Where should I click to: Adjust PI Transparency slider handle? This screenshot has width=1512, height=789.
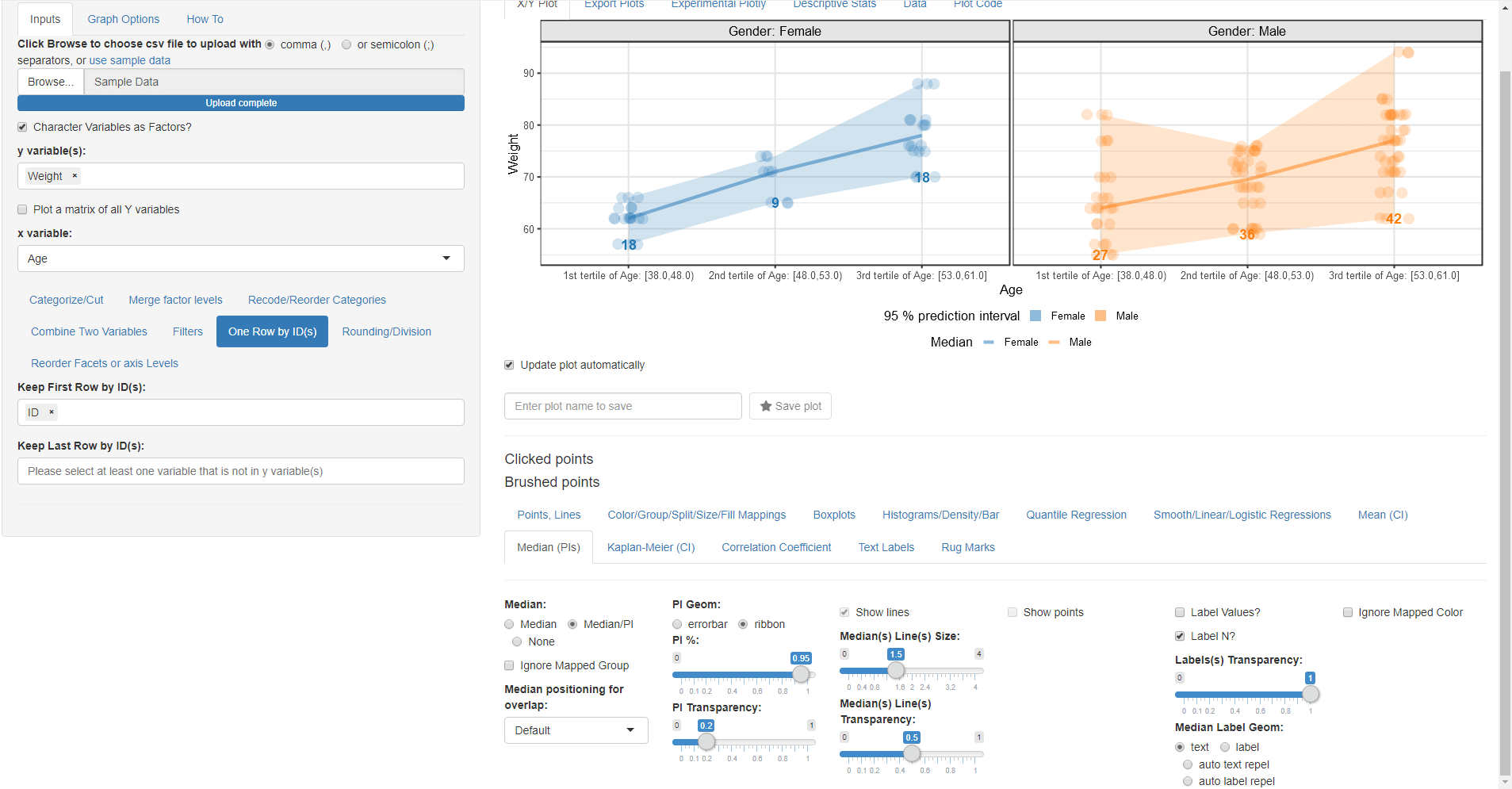[x=706, y=741]
